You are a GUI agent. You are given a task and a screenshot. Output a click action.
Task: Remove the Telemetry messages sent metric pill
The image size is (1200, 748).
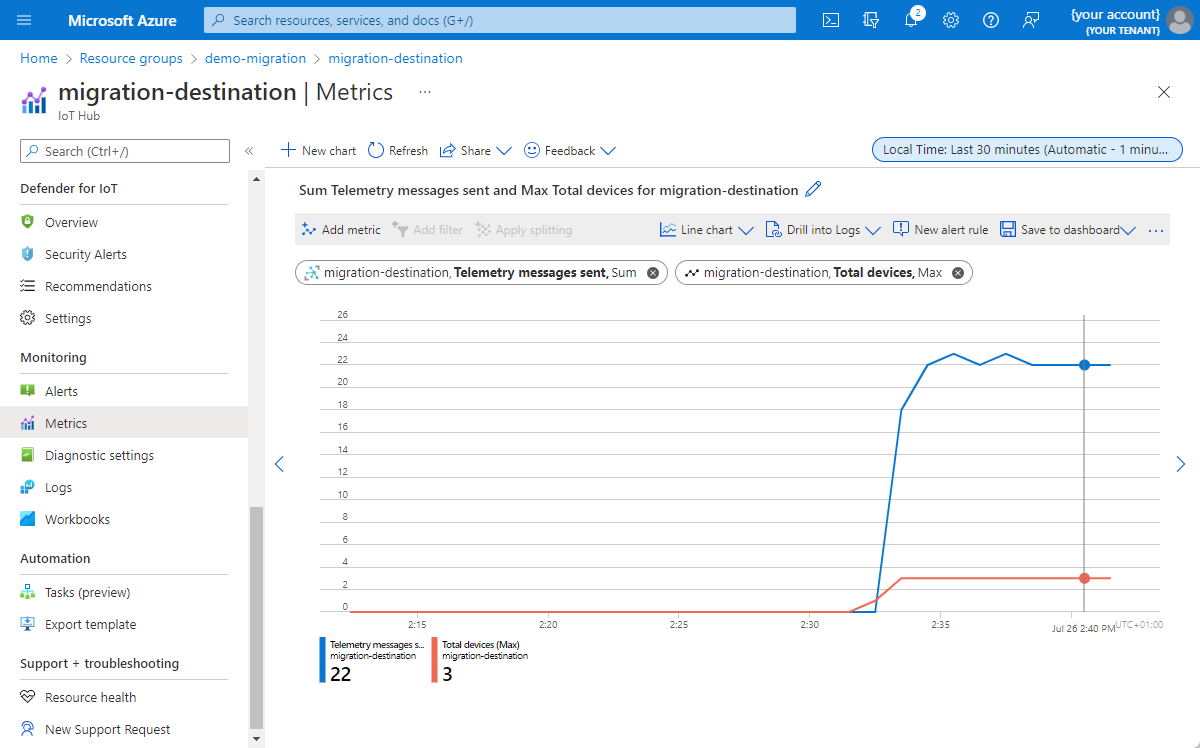pyautogui.click(x=653, y=272)
